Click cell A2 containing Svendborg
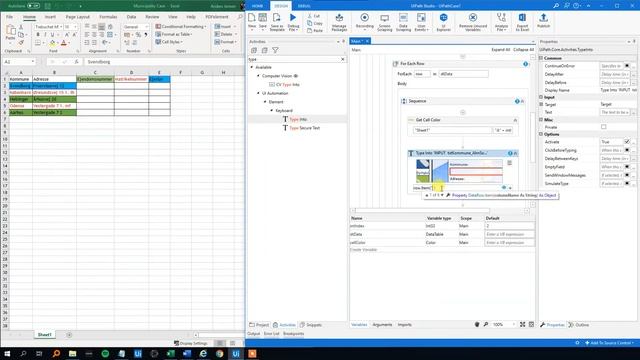Image resolution: width=640 pixels, height=360 pixels. pyautogui.click(x=20, y=86)
